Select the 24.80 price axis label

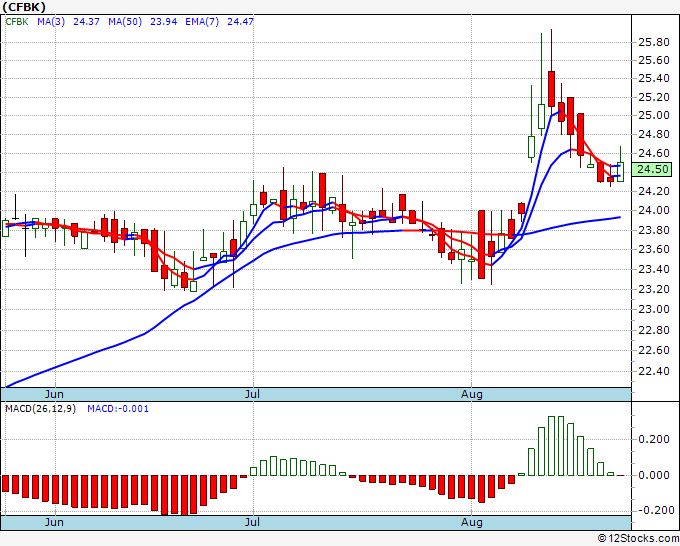(654, 134)
